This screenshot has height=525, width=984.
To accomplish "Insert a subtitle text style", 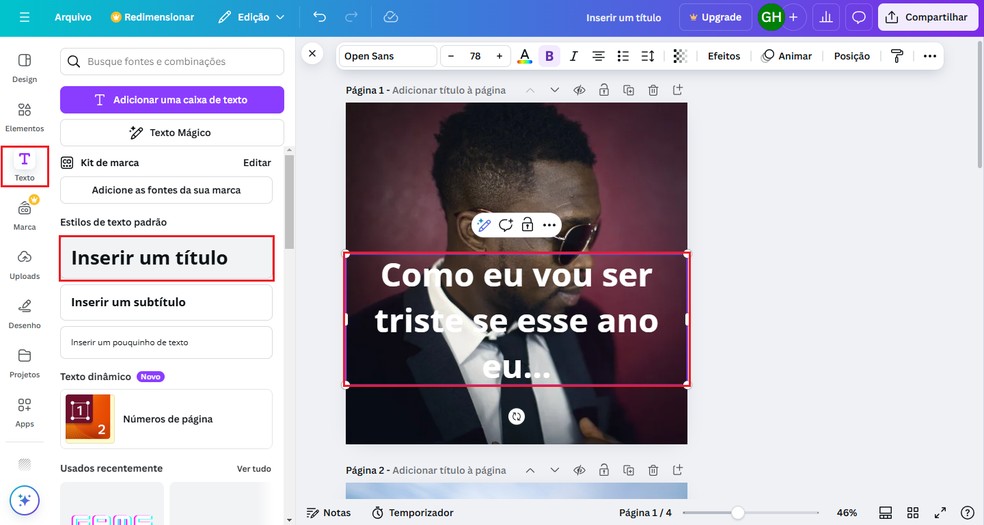I will [166, 302].
